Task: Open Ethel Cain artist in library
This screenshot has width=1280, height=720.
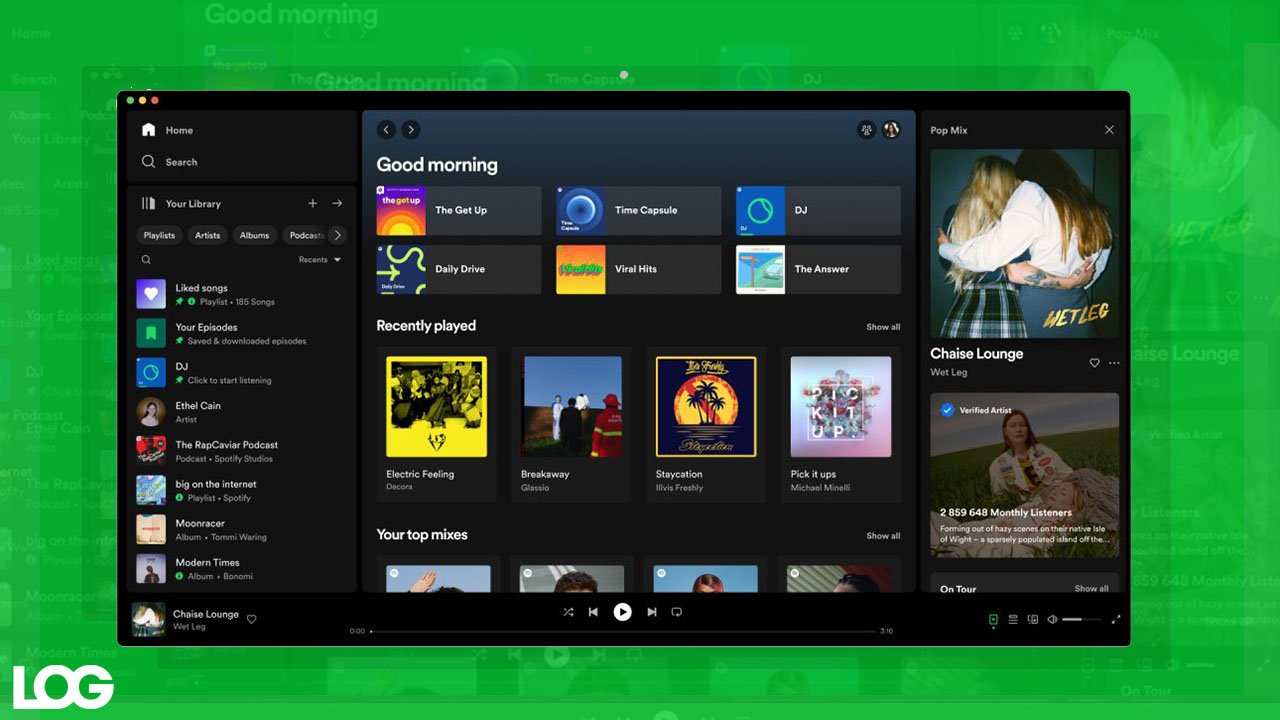Action: click(241, 412)
